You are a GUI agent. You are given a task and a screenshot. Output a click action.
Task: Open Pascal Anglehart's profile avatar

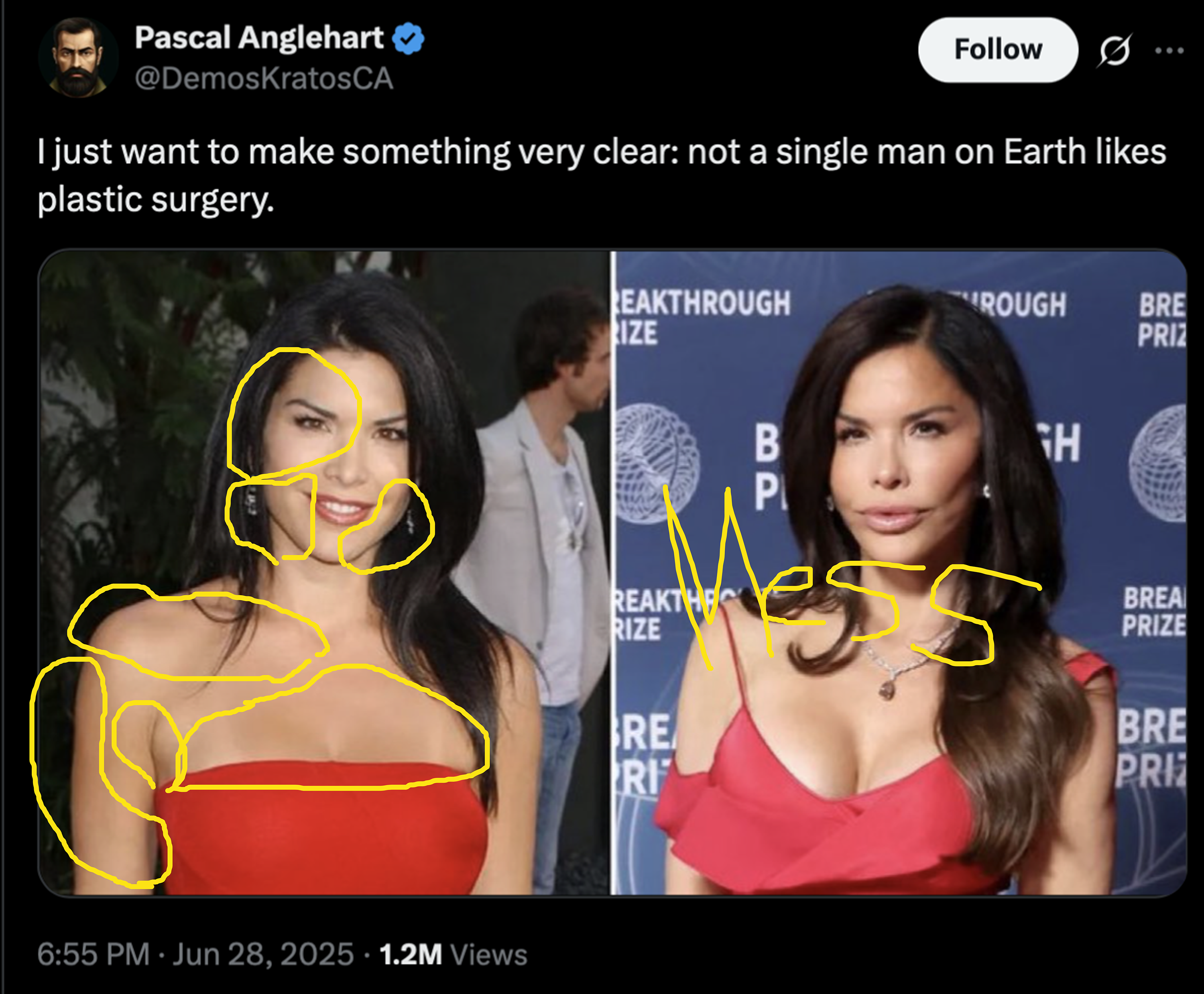click(x=78, y=57)
